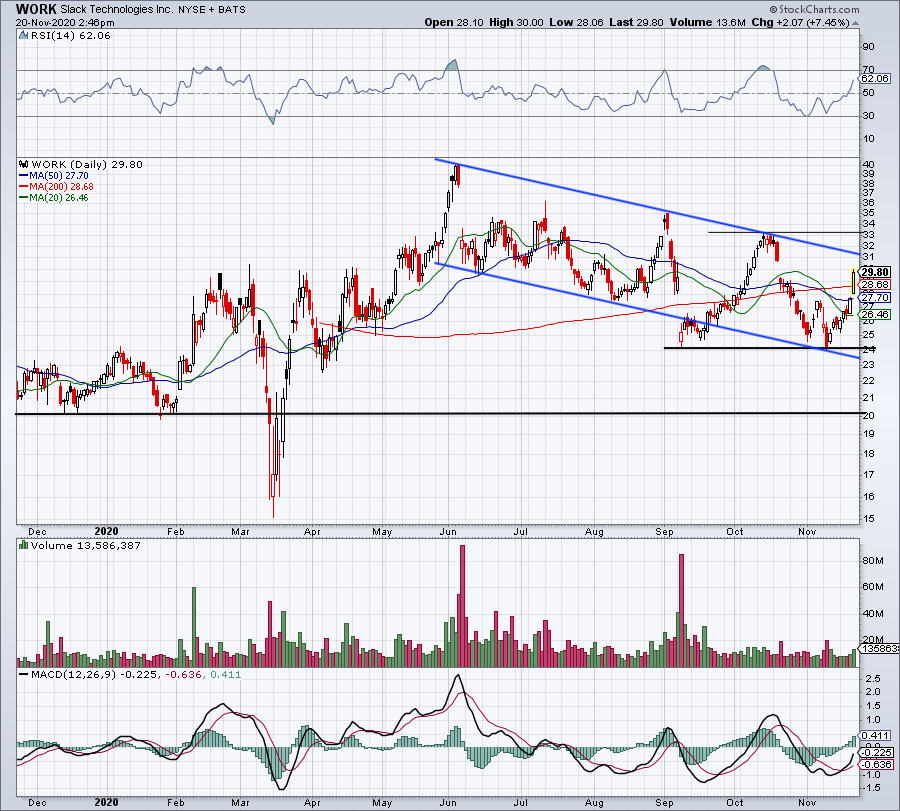Image resolution: width=900 pixels, height=811 pixels.
Task: Click the 80M label on volume axis
Action: tap(873, 560)
